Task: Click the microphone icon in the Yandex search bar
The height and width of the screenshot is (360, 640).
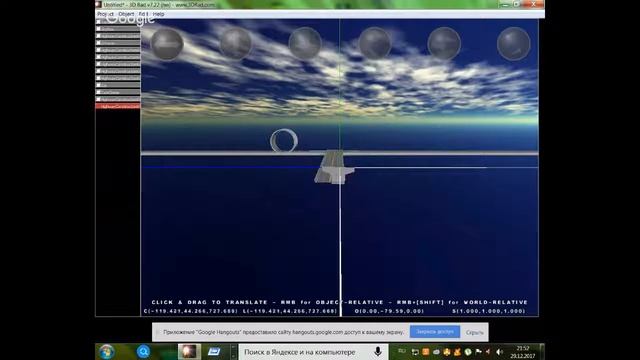Action: (378, 352)
